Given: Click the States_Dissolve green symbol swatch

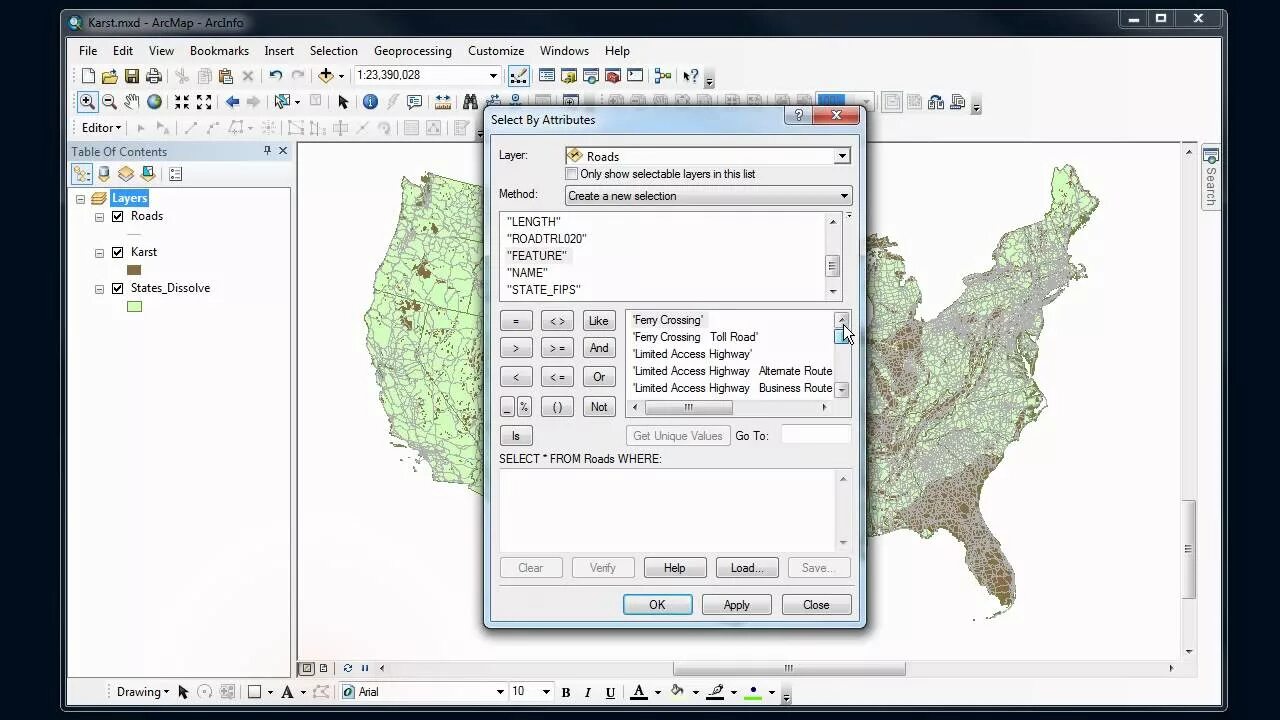Looking at the screenshot, I should (134, 306).
